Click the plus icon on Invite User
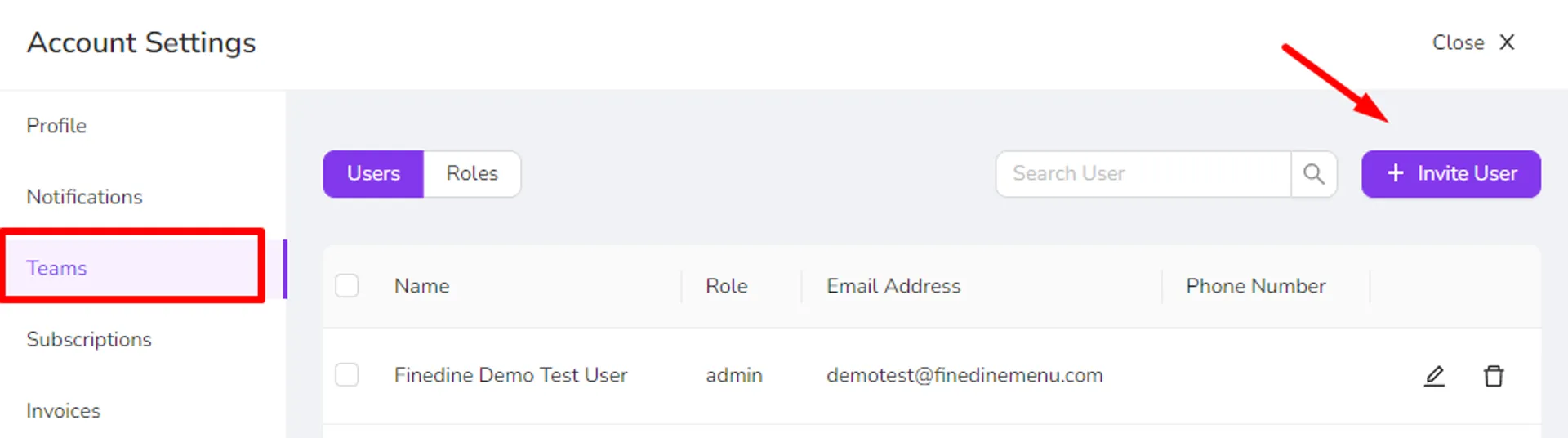 1396,173
